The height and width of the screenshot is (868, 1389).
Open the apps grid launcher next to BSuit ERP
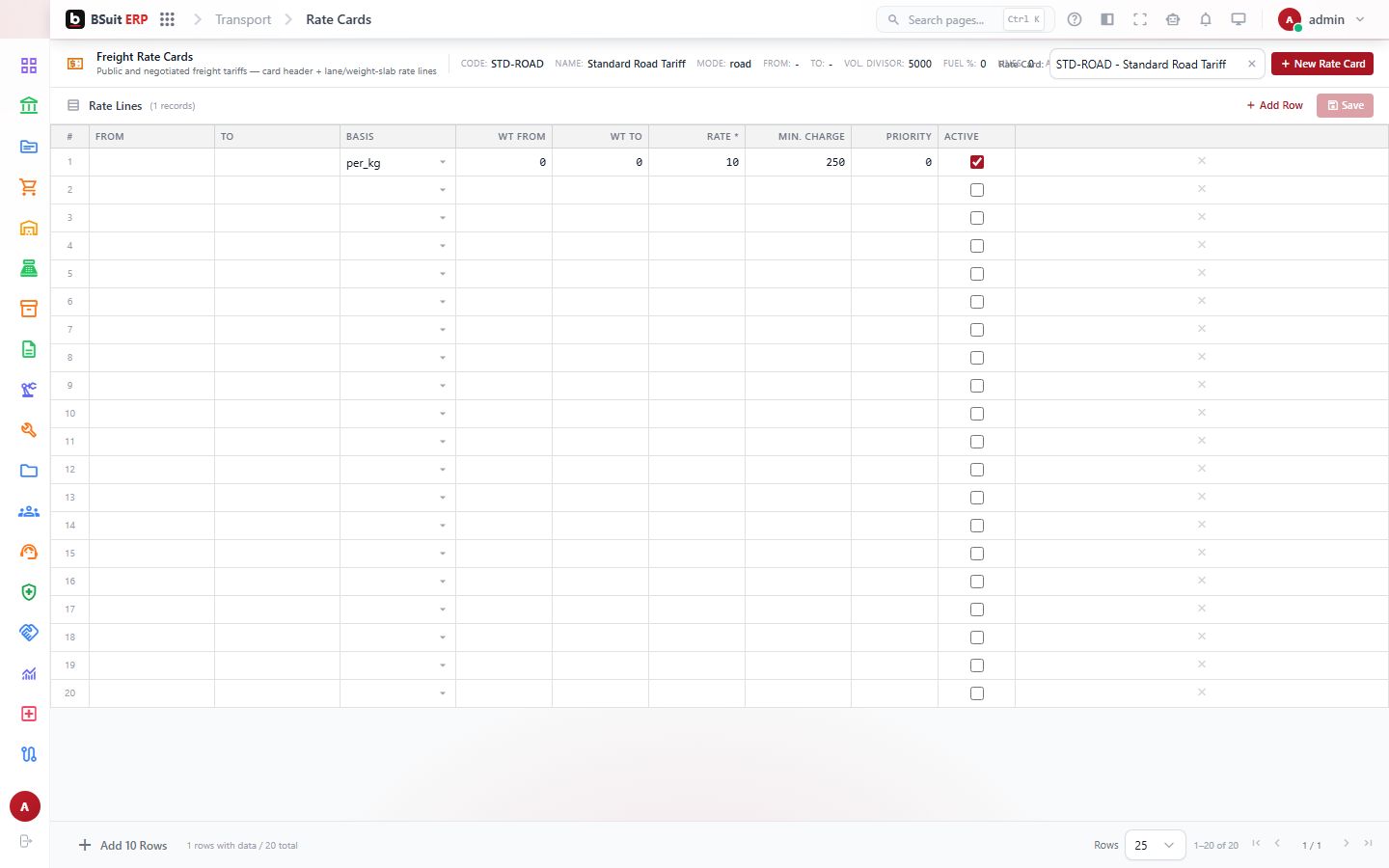[167, 19]
